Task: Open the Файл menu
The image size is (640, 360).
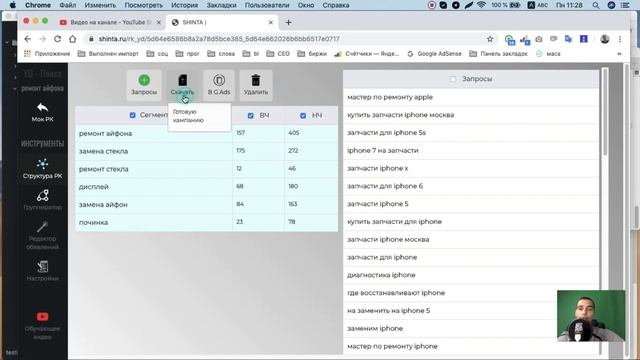Action: coord(68,5)
